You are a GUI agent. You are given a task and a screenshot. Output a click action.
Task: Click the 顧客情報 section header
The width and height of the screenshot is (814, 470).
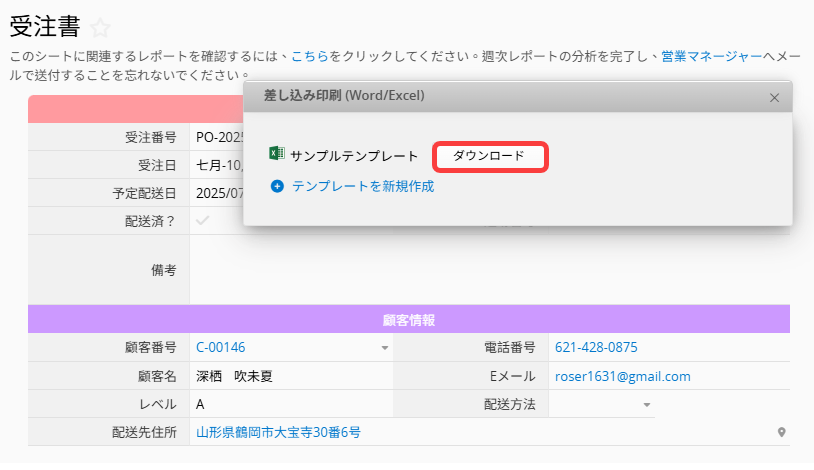coord(408,320)
